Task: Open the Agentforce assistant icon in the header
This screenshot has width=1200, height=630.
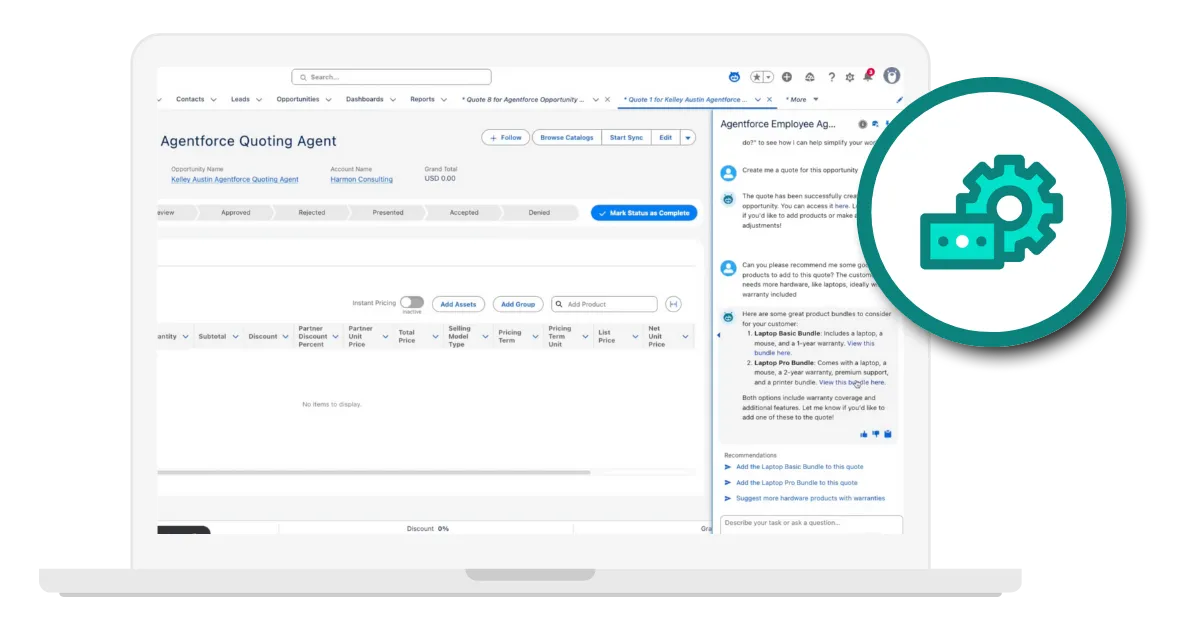Action: point(735,76)
